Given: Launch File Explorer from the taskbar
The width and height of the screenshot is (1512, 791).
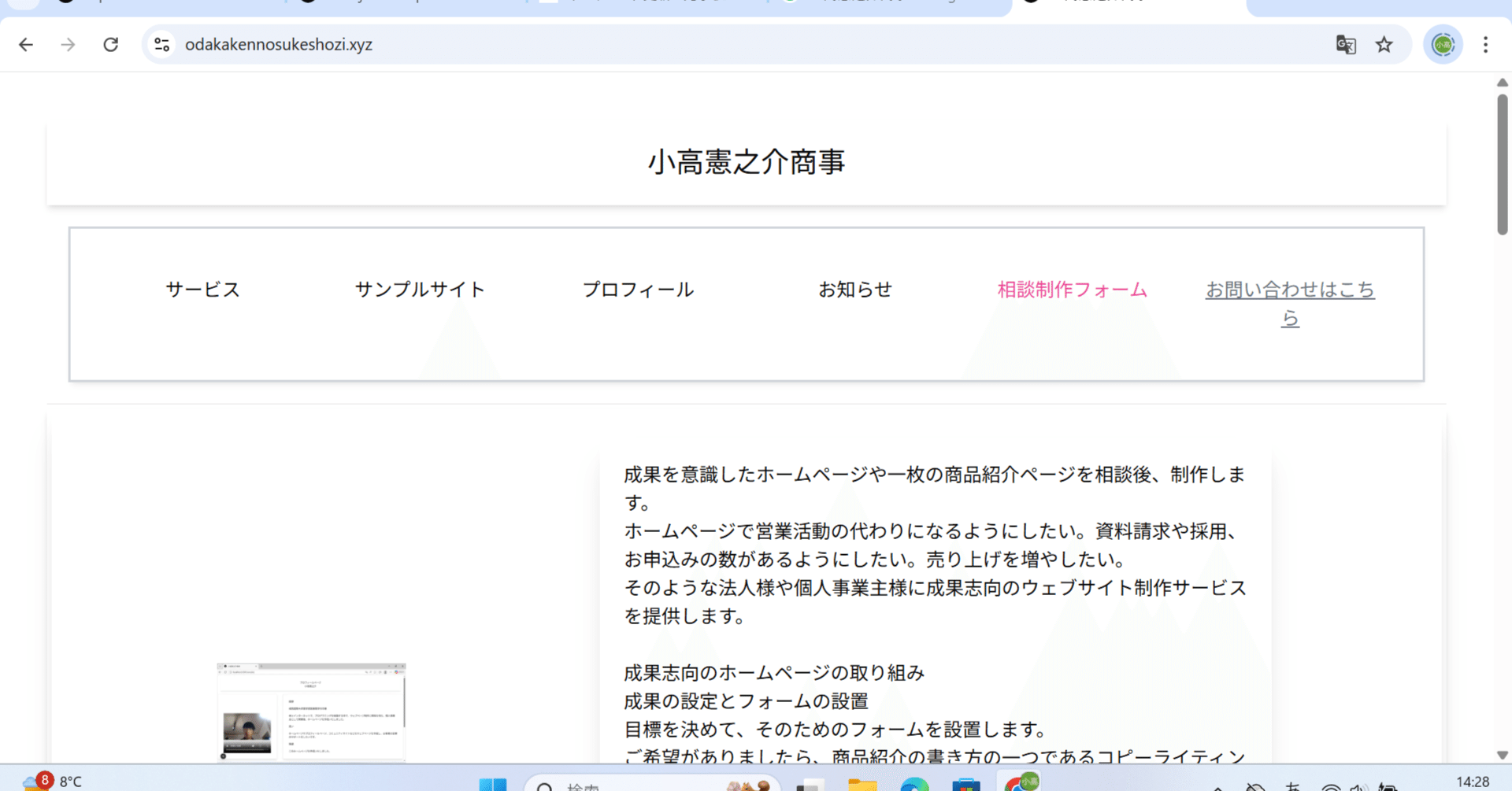Looking at the screenshot, I should tap(864, 785).
